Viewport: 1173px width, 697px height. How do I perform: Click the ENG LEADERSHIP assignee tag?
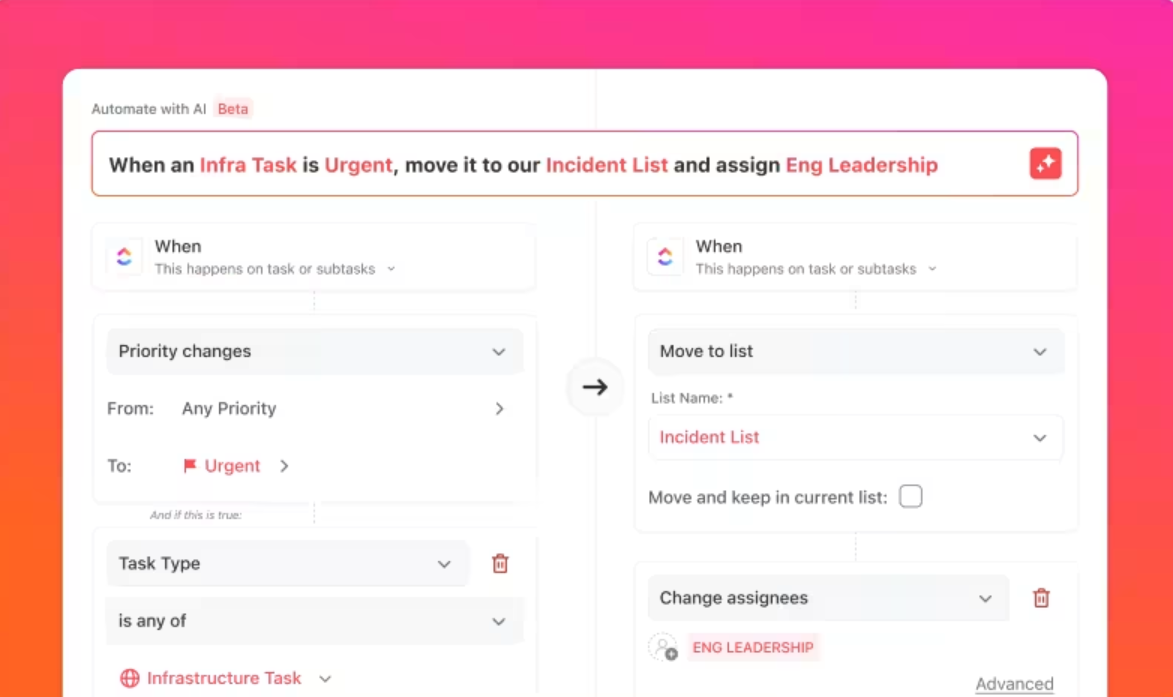click(753, 648)
